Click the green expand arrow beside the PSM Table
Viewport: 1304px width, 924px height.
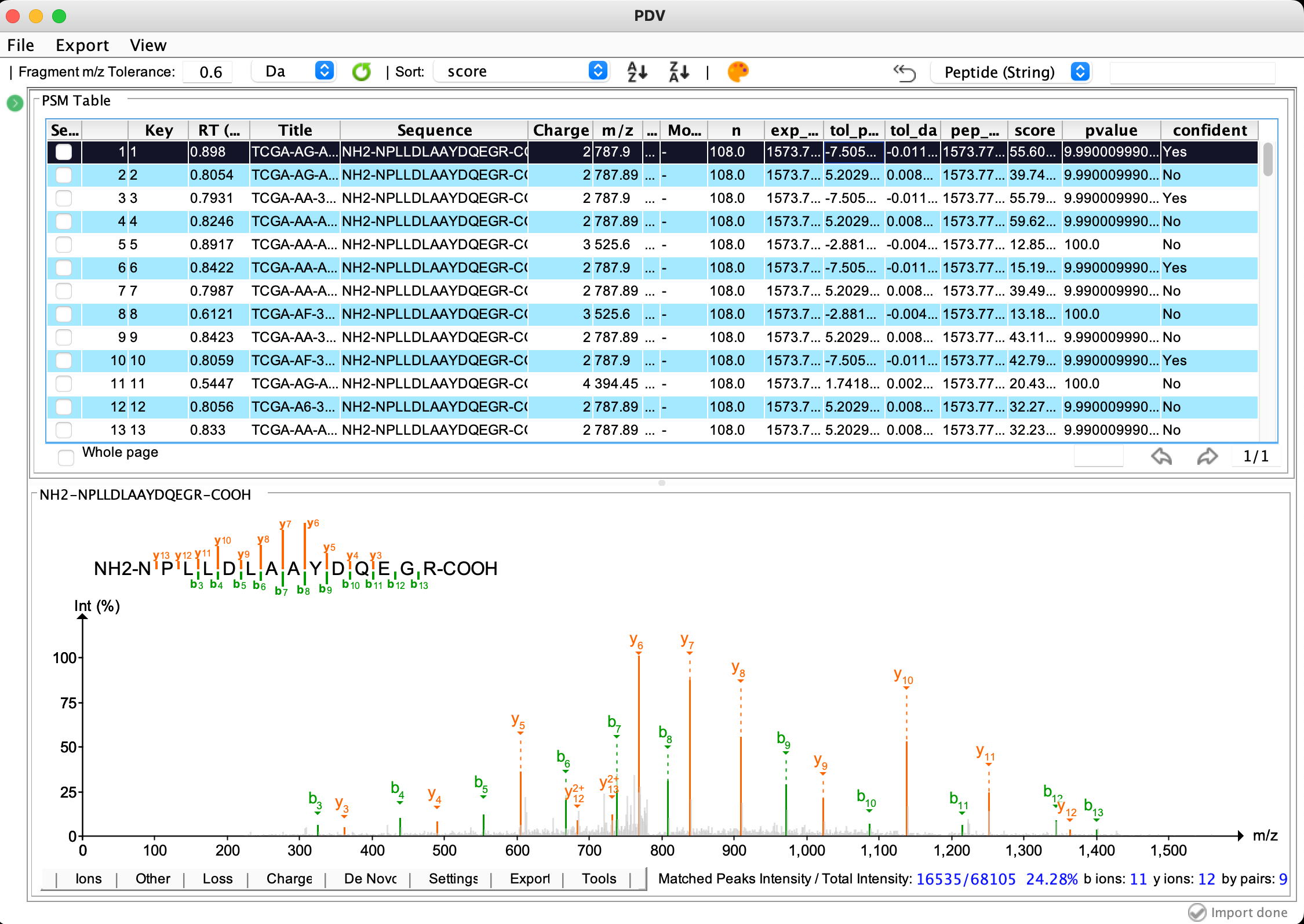click(15, 103)
